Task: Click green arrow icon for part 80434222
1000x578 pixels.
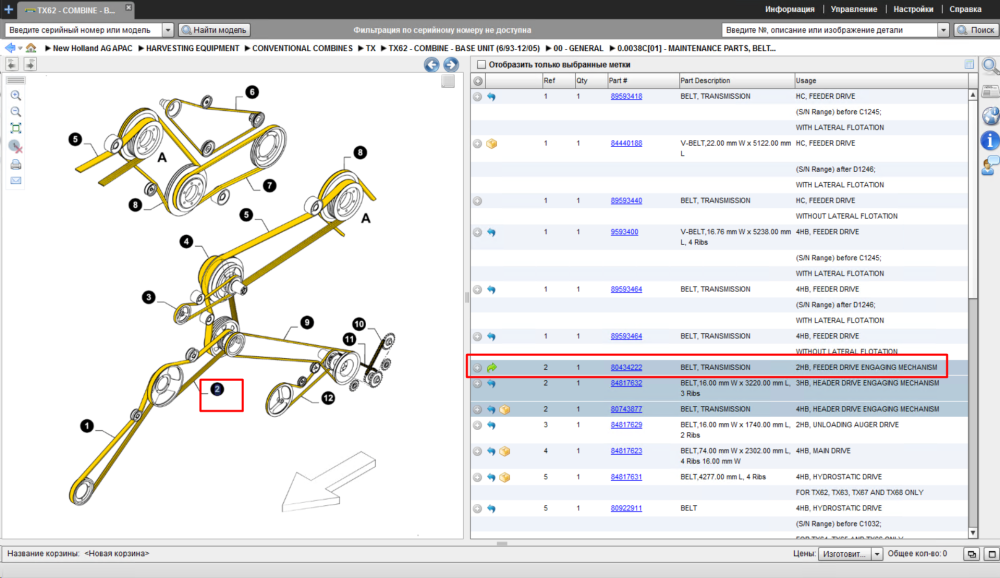Action: click(492, 367)
